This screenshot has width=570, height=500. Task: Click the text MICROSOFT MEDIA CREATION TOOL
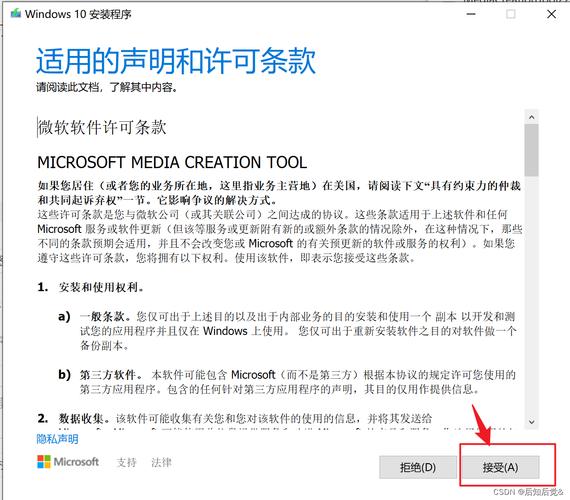coord(172,162)
